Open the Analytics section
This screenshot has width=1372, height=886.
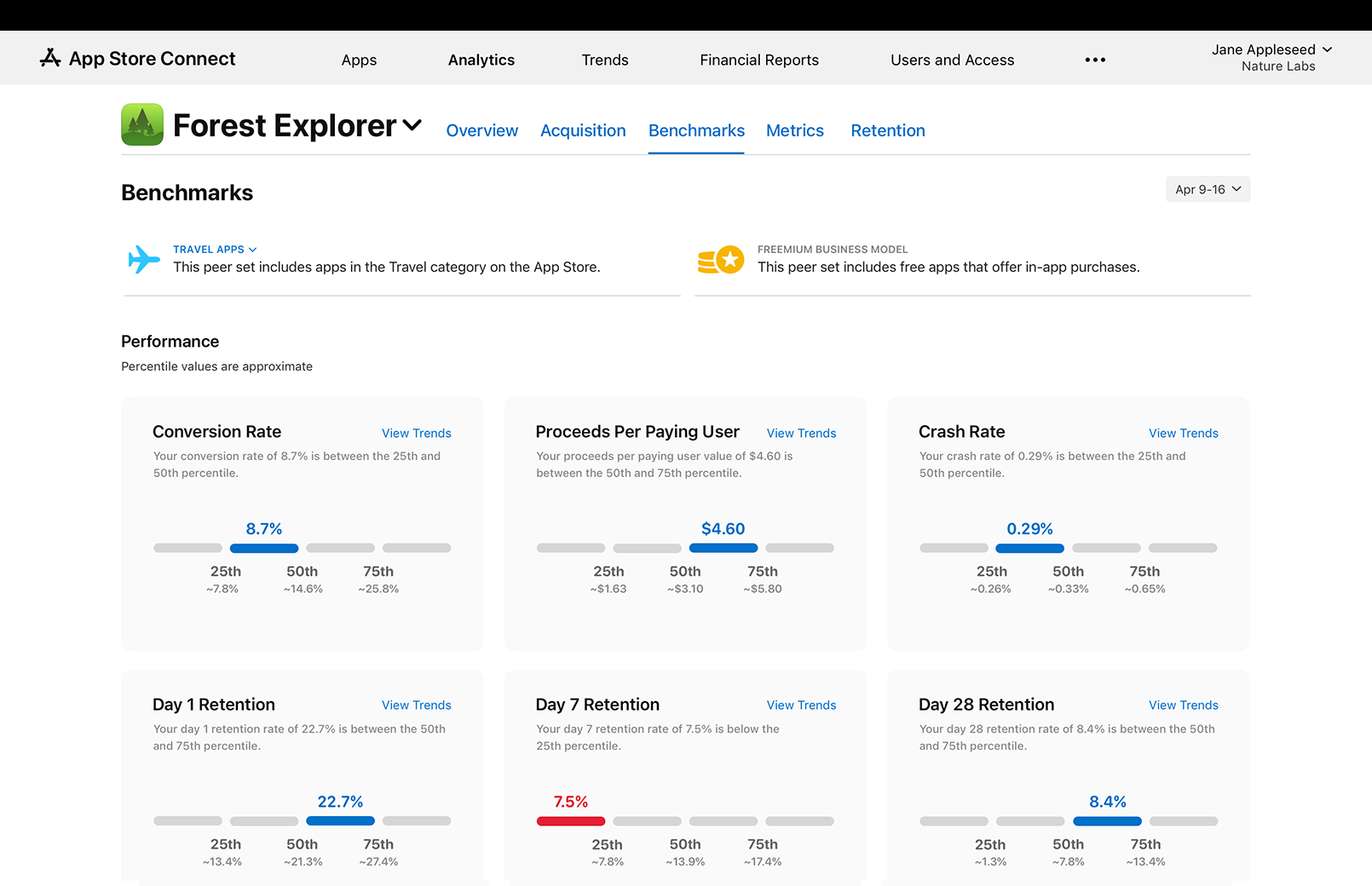(x=481, y=60)
